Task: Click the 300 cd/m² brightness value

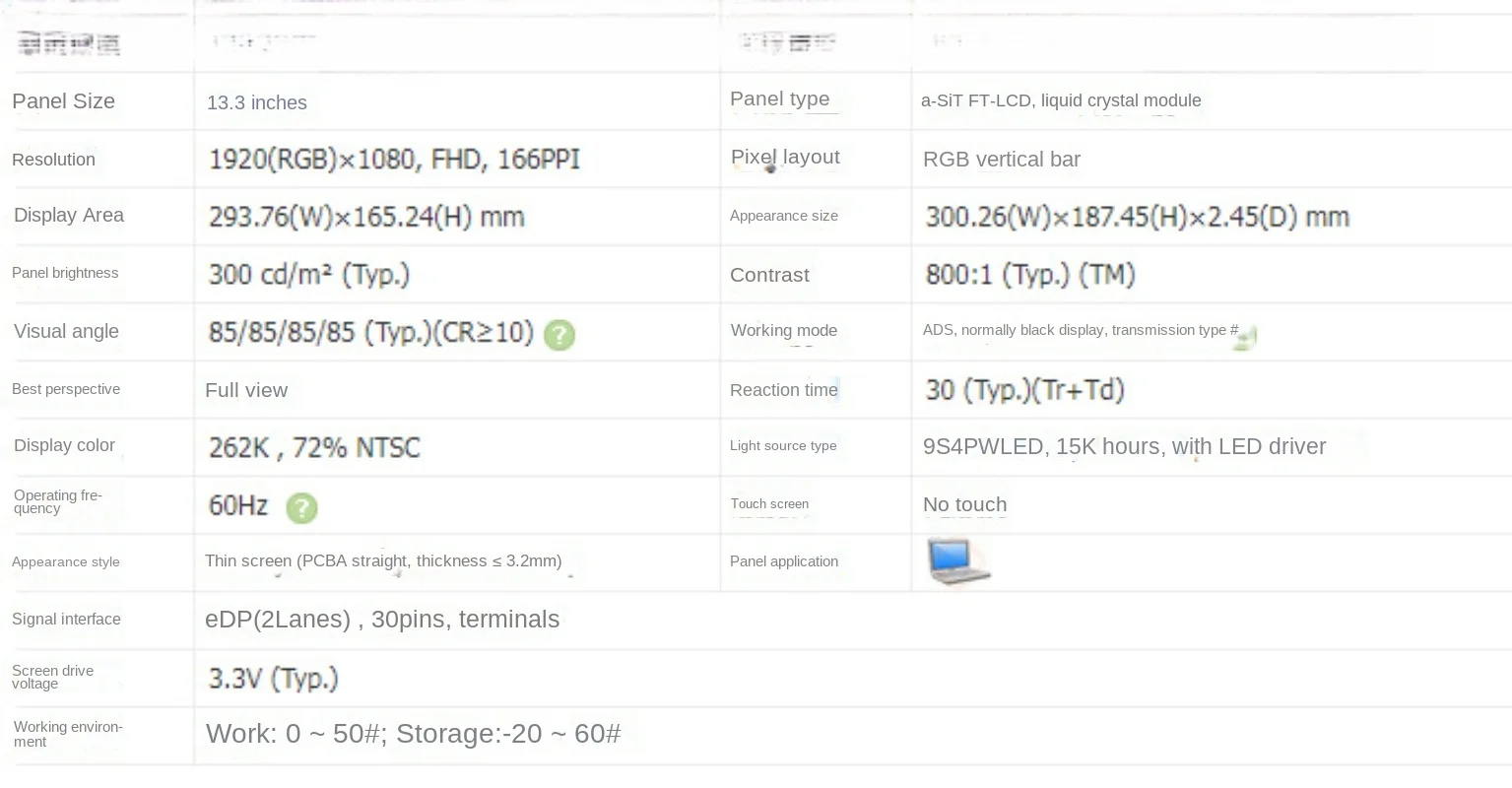Action: [308, 275]
